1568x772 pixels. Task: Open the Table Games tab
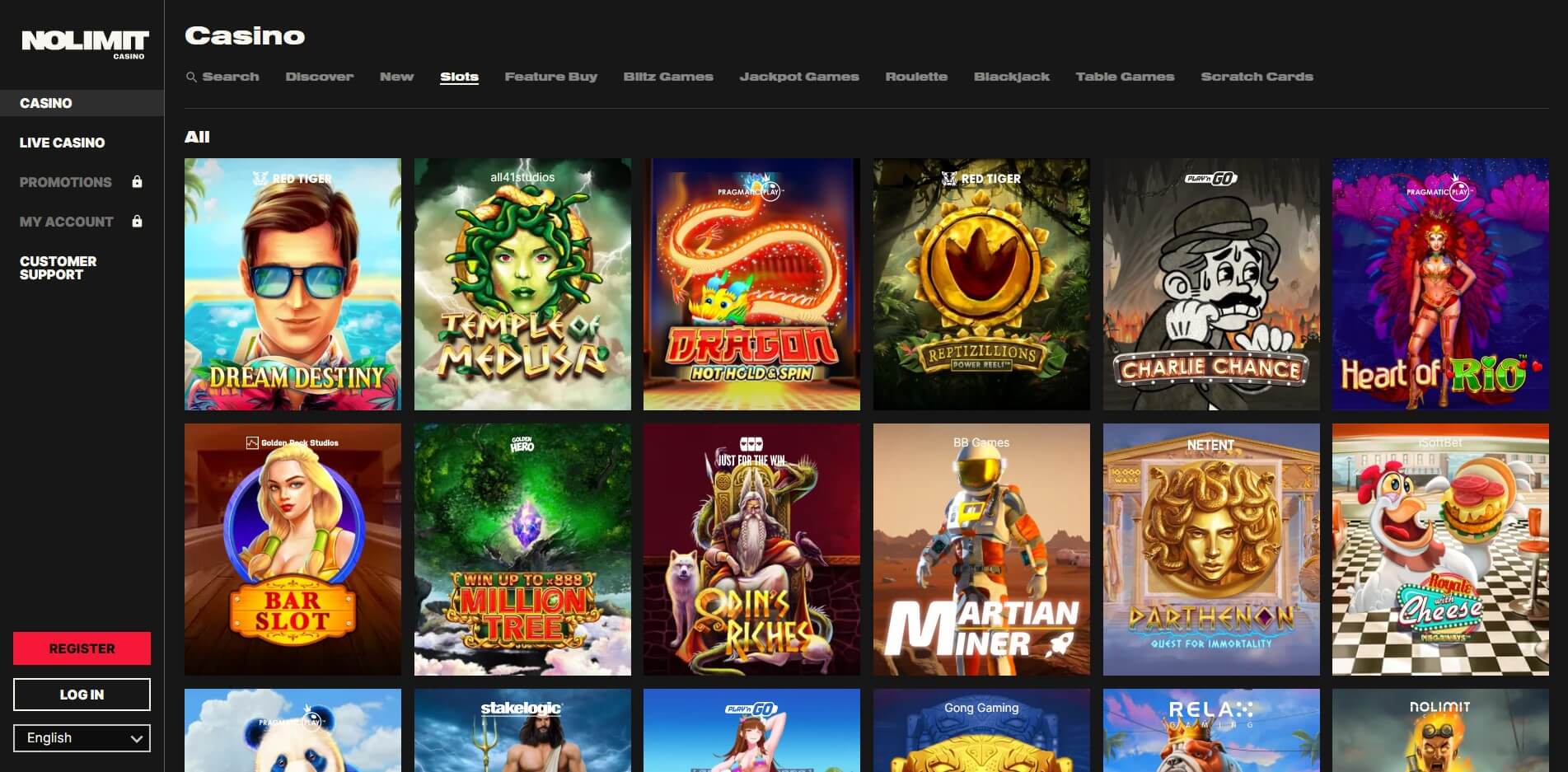click(1125, 77)
